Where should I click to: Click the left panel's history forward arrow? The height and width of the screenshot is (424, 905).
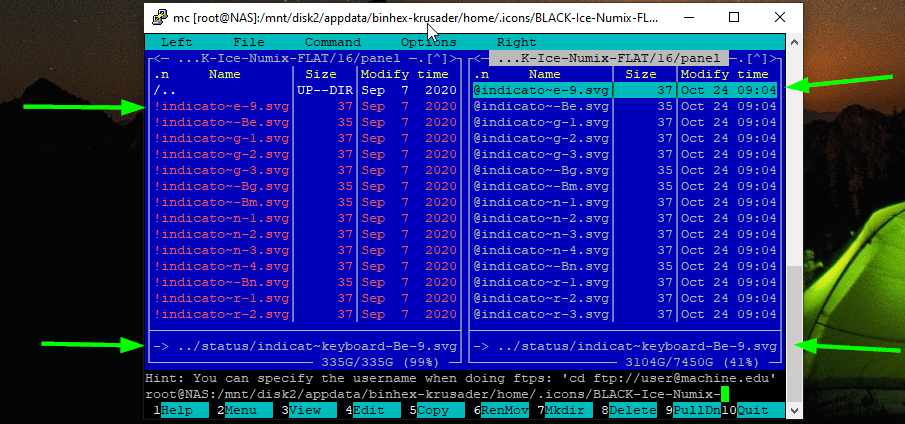click(454, 58)
